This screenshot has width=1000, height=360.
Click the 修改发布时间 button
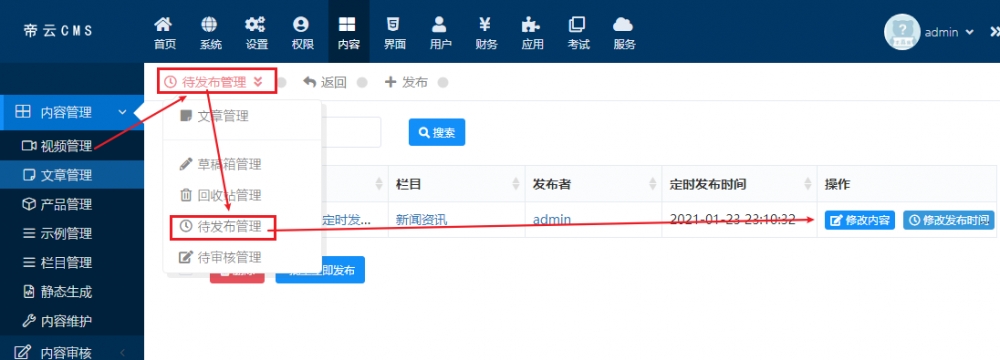[x=949, y=220]
